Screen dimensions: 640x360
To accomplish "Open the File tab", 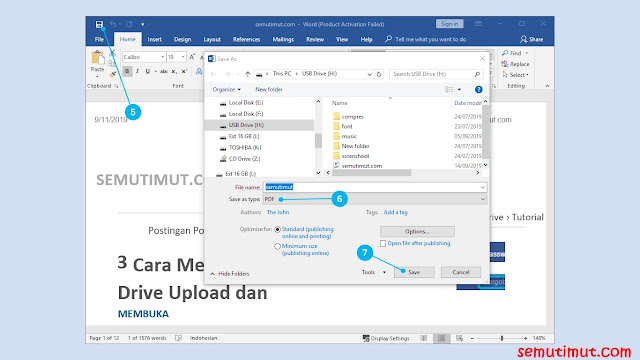I will tap(99, 40).
